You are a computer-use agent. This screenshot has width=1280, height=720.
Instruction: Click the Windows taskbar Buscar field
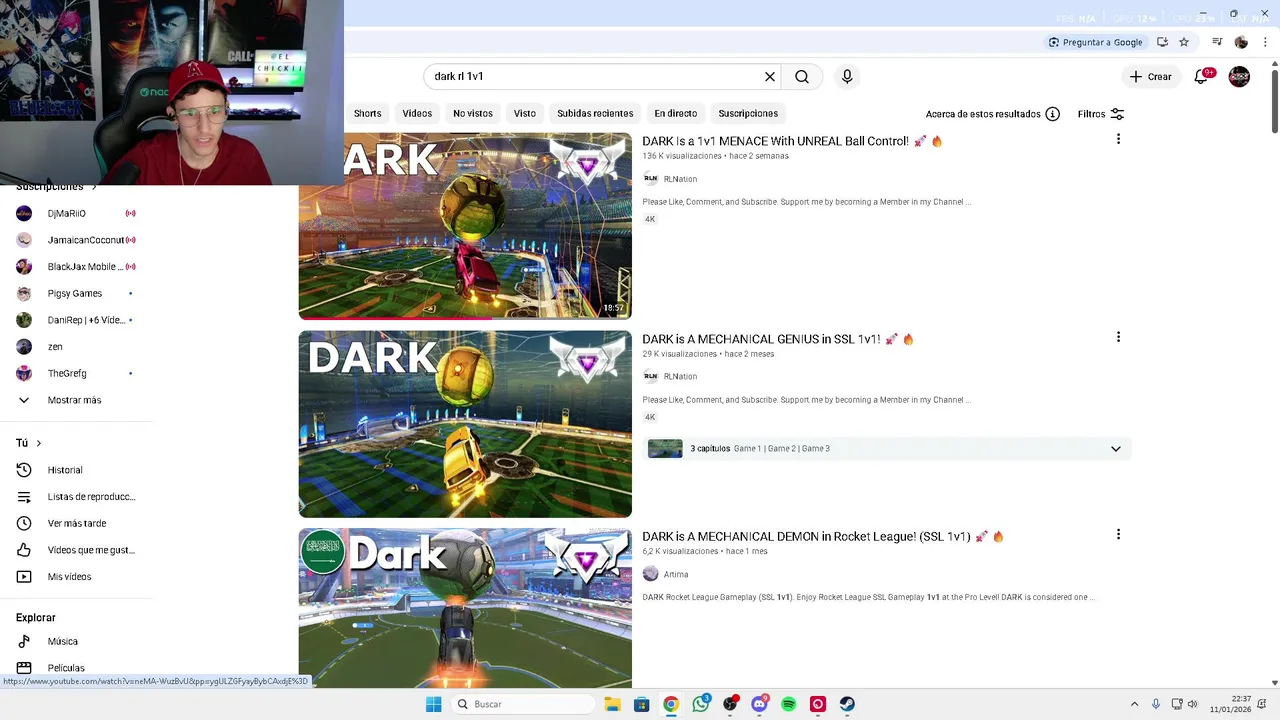[522, 704]
